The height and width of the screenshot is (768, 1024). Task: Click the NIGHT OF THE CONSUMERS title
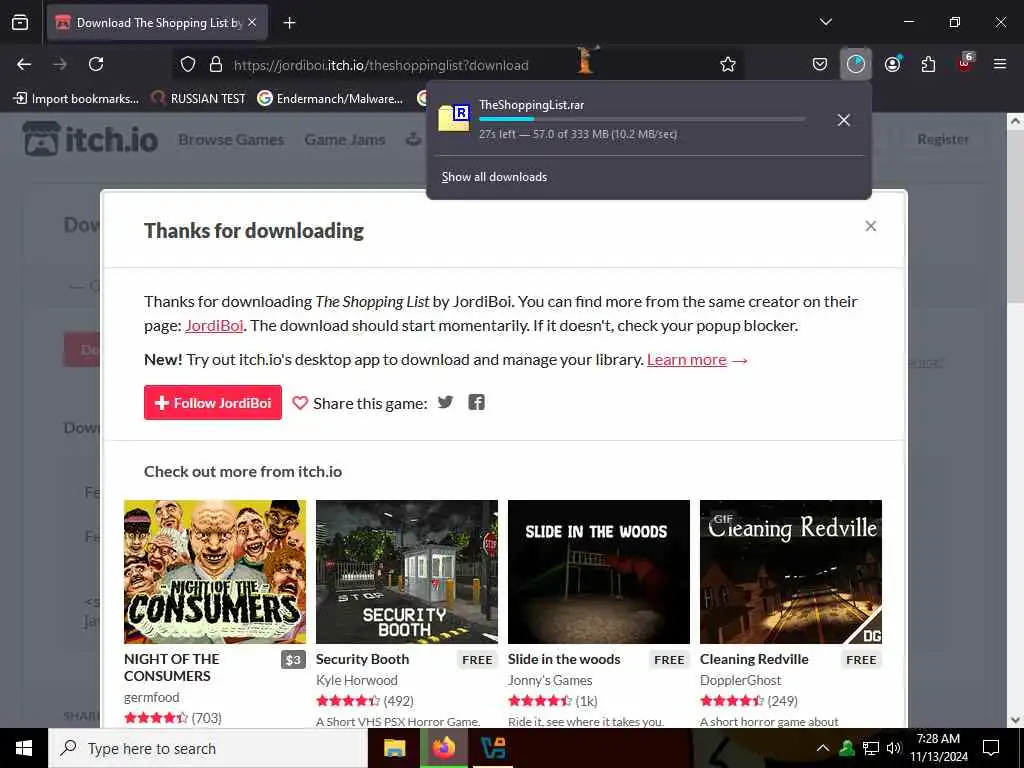pos(172,667)
